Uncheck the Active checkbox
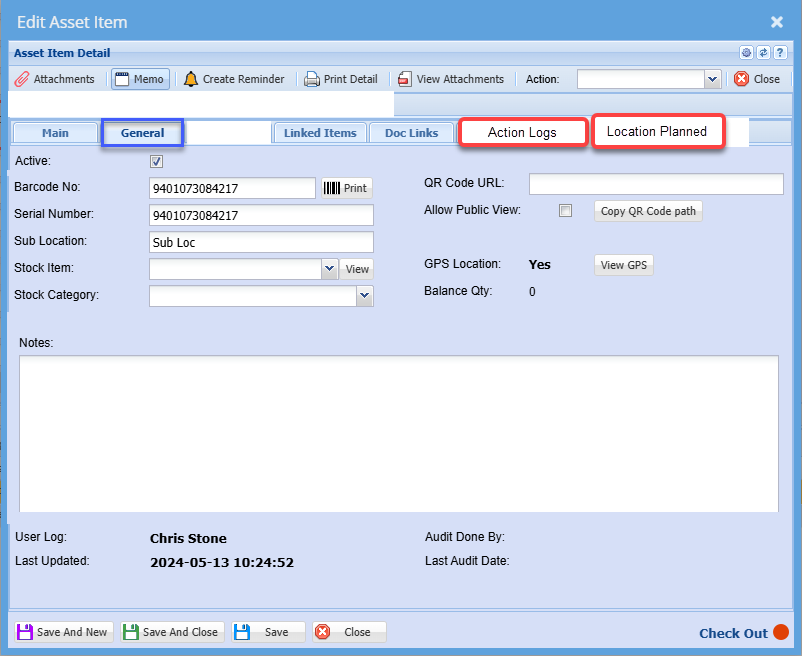 coord(156,161)
